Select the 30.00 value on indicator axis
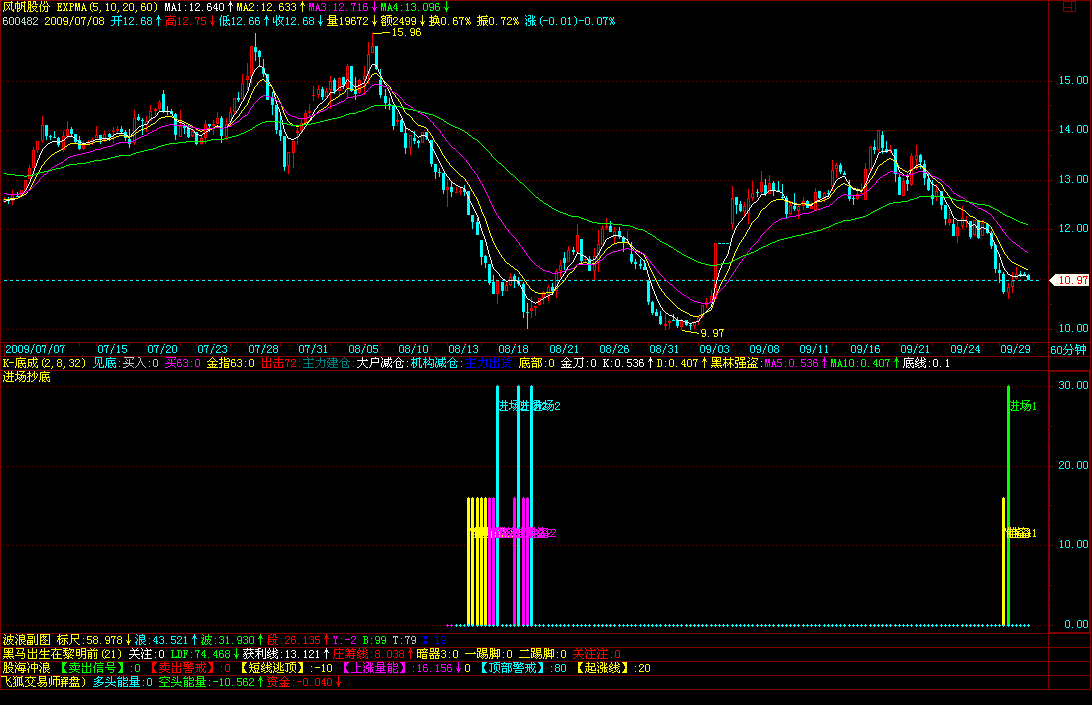 pos(1073,385)
